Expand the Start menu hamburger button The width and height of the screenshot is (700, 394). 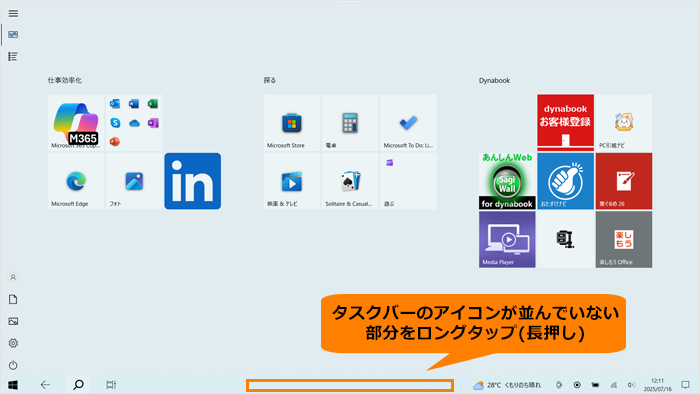click(x=13, y=13)
